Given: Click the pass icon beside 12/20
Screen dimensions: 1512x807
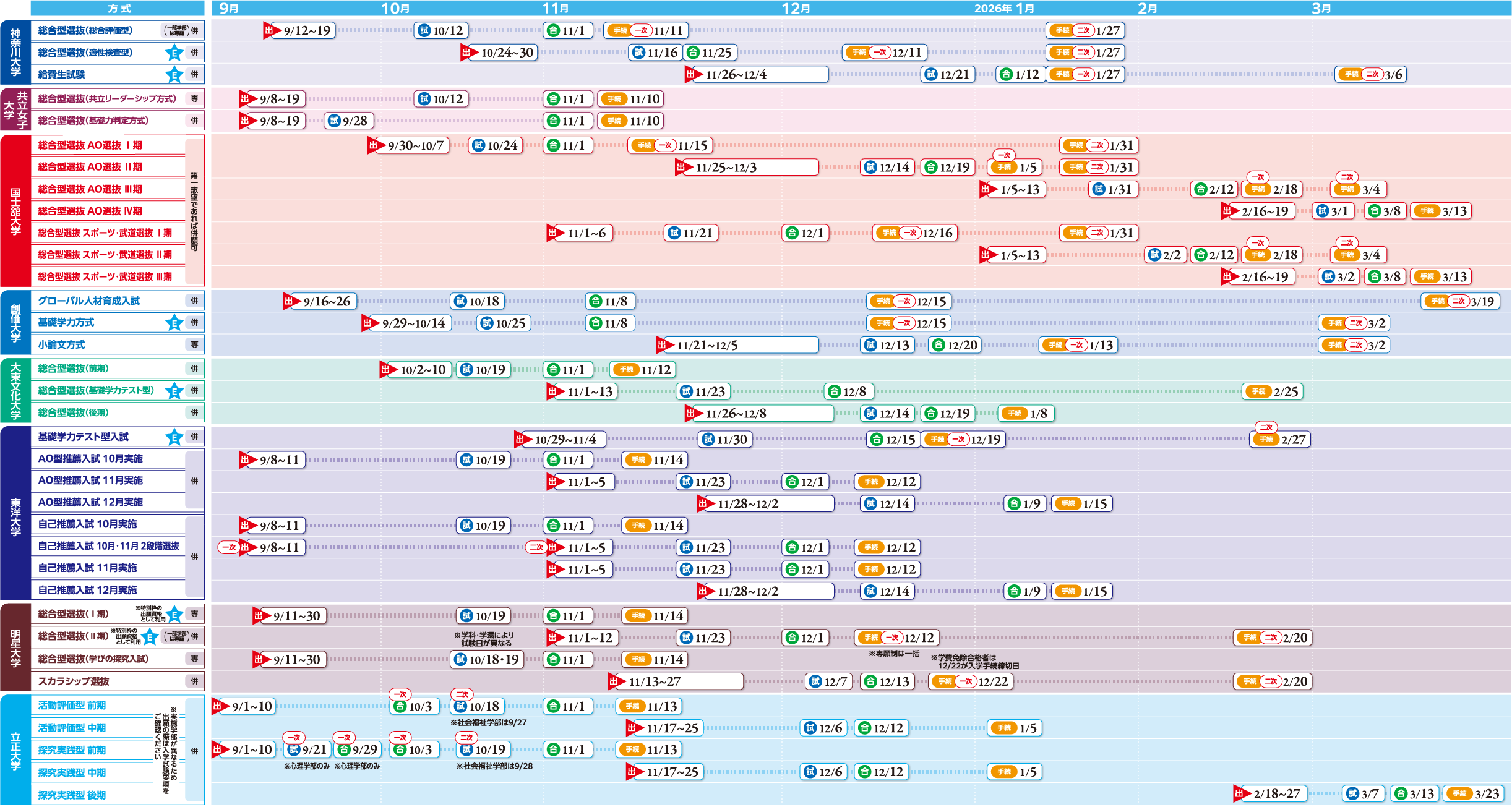Looking at the screenshot, I should point(939,345).
